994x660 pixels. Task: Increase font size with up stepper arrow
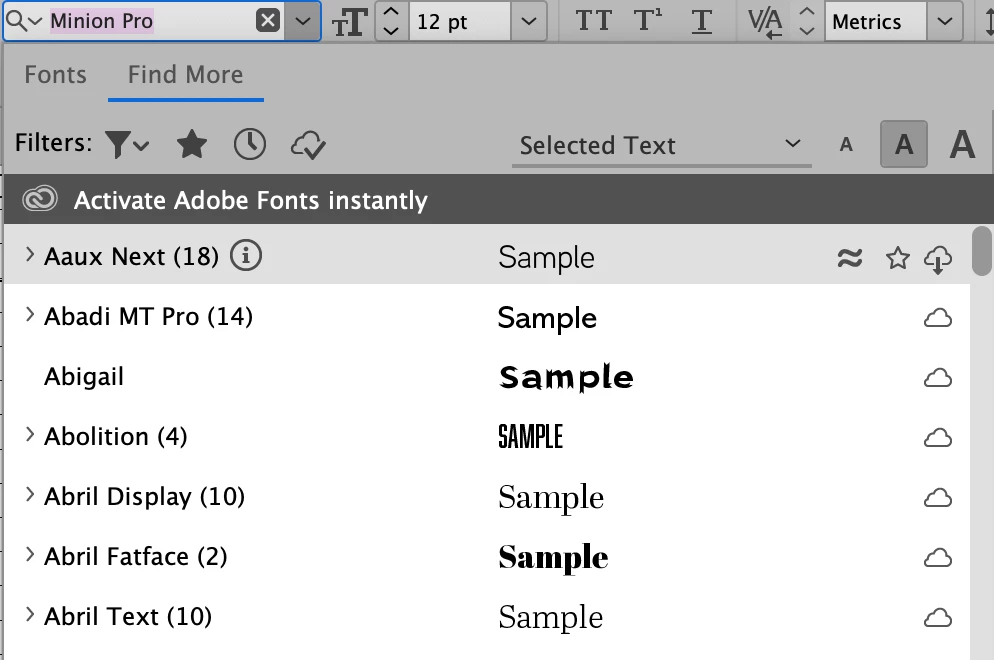392,12
